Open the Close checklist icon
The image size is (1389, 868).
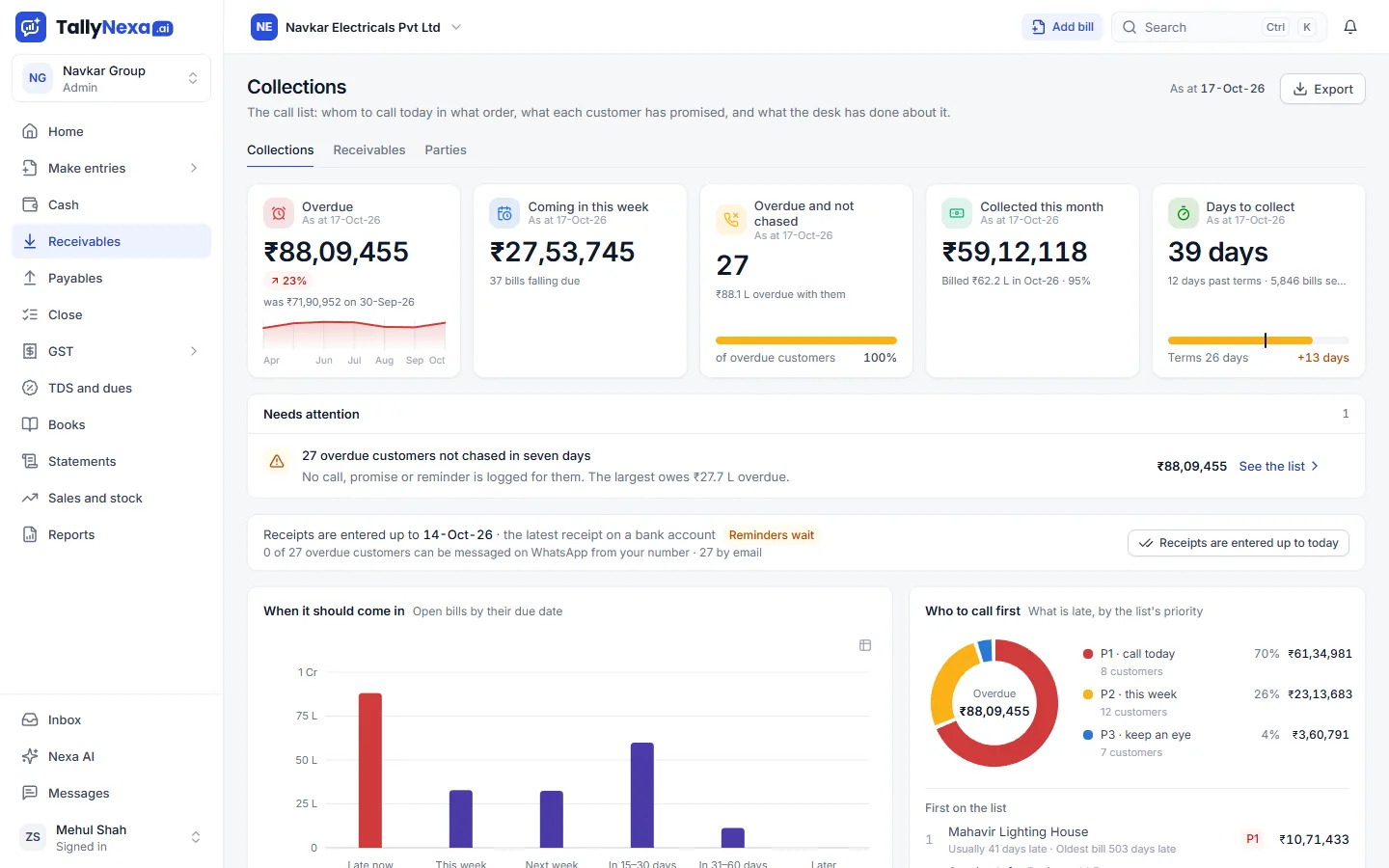[x=30, y=314]
